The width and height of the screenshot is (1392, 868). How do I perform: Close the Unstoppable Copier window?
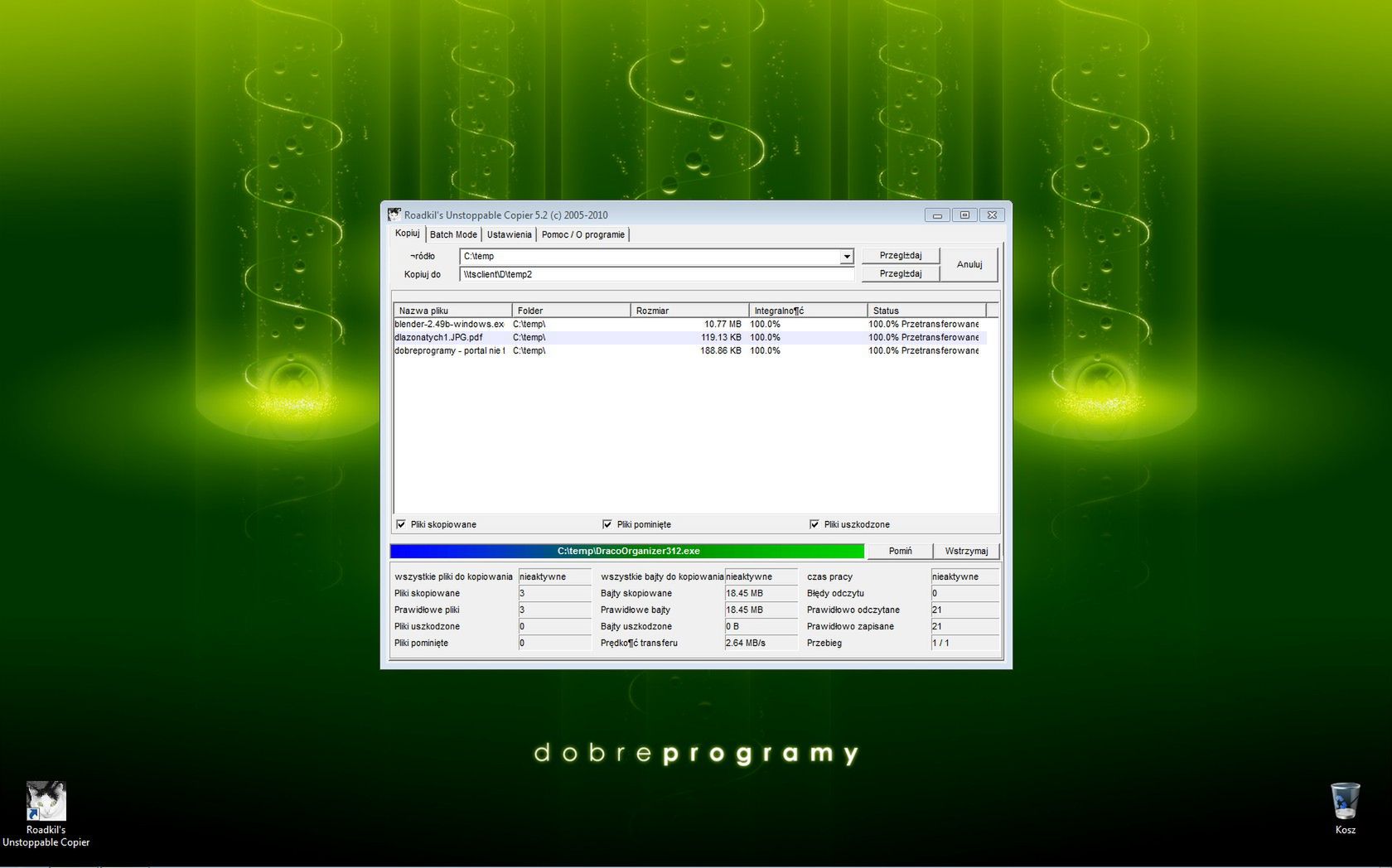(x=992, y=215)
